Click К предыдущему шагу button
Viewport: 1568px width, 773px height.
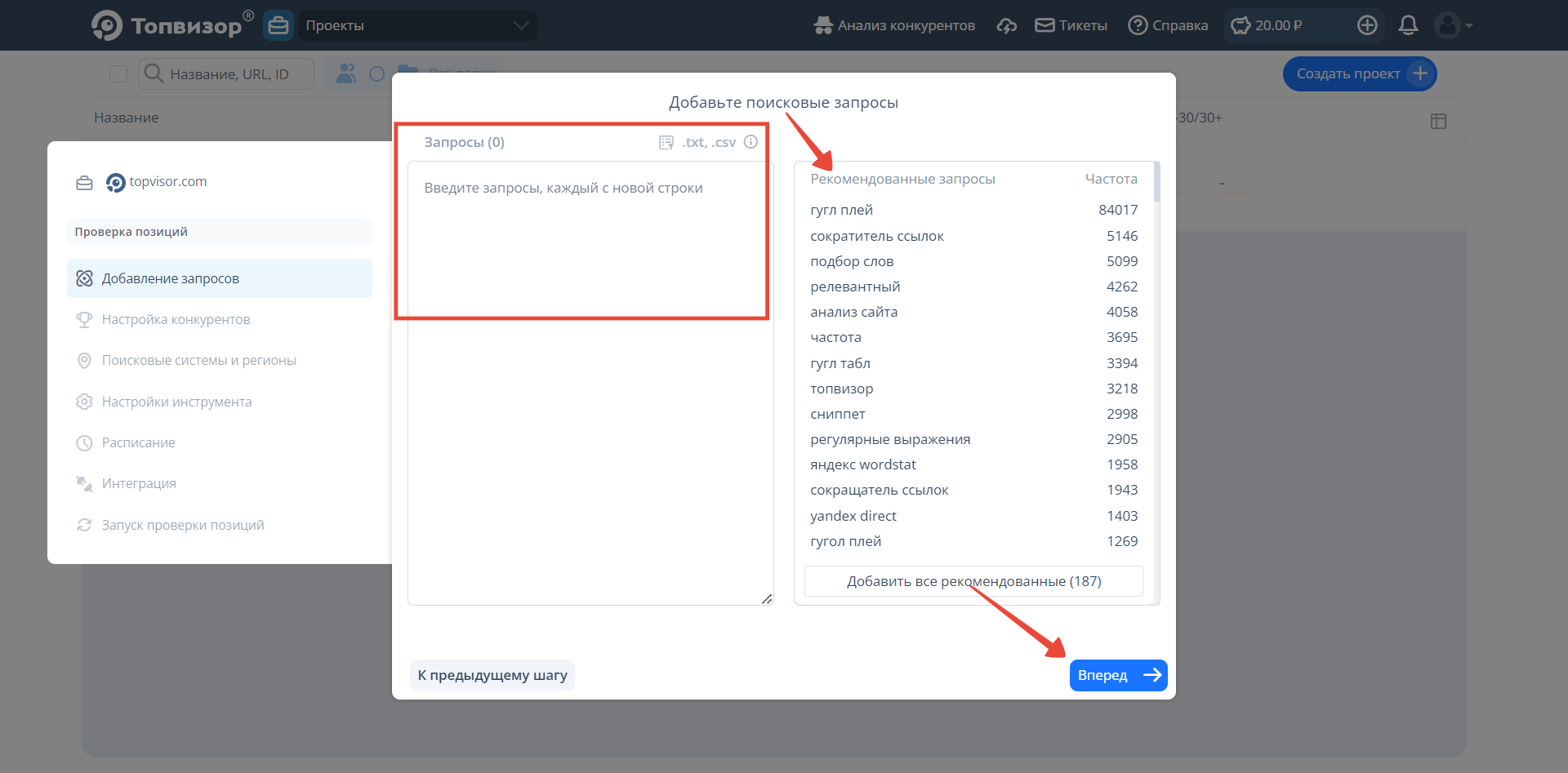click(492, 675)
